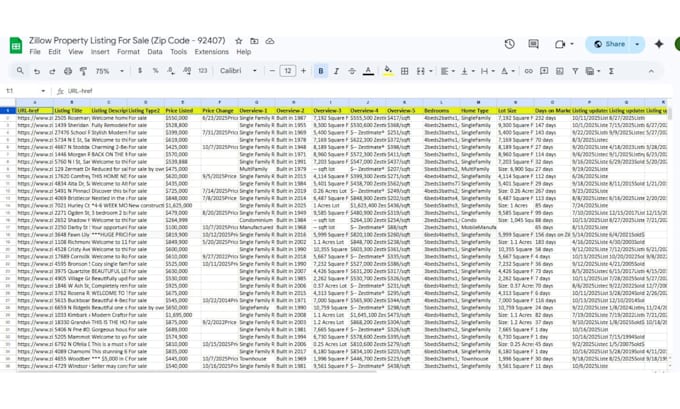Click the move to folder icon
The image size is (680, 409).
(x=254, y=41)
